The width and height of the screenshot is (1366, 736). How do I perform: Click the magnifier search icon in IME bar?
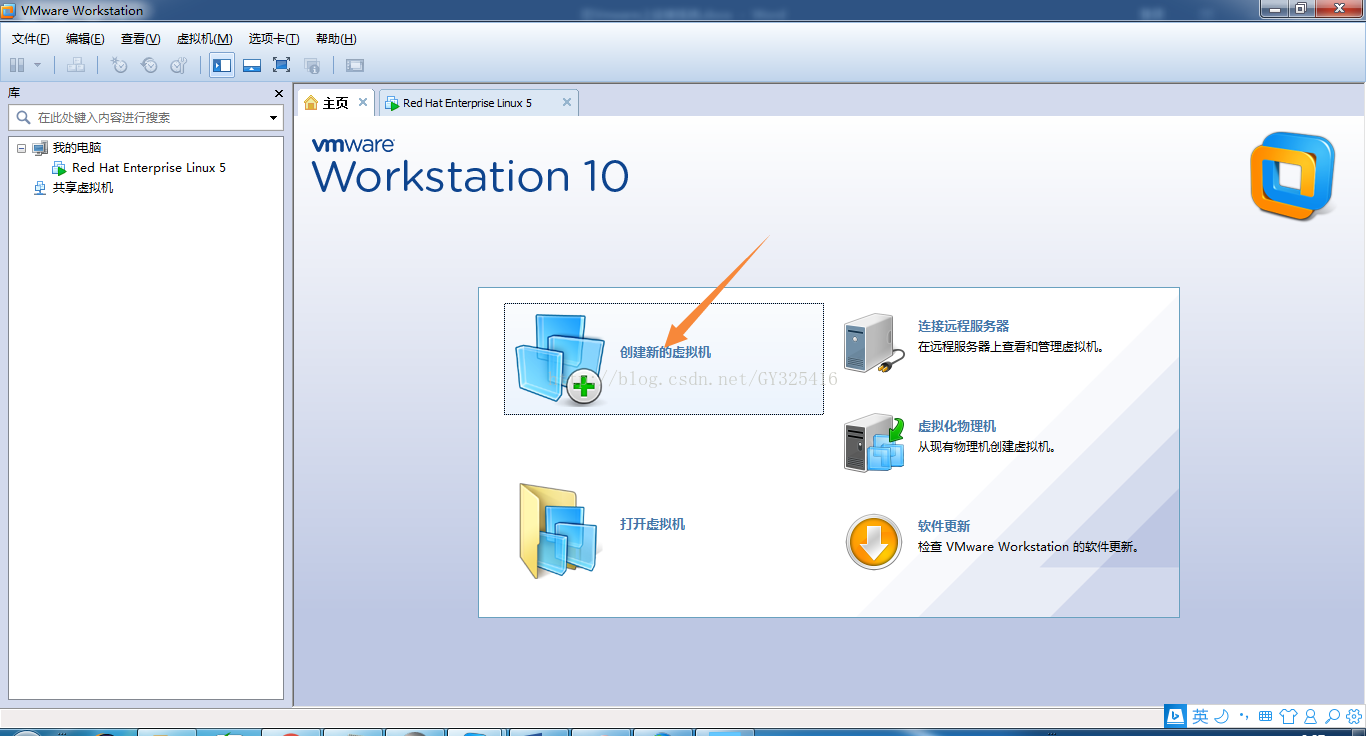[x=1332, y=716]
